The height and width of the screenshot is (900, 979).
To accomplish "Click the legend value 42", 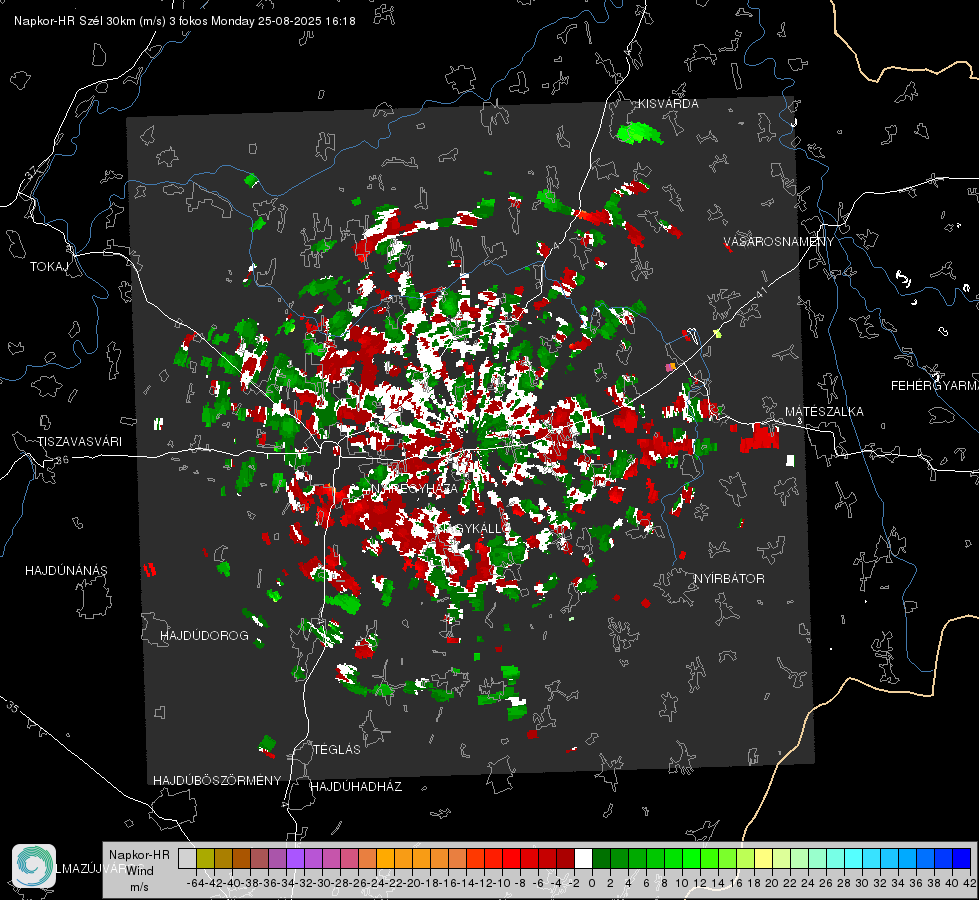I will (x=970, y=883).
